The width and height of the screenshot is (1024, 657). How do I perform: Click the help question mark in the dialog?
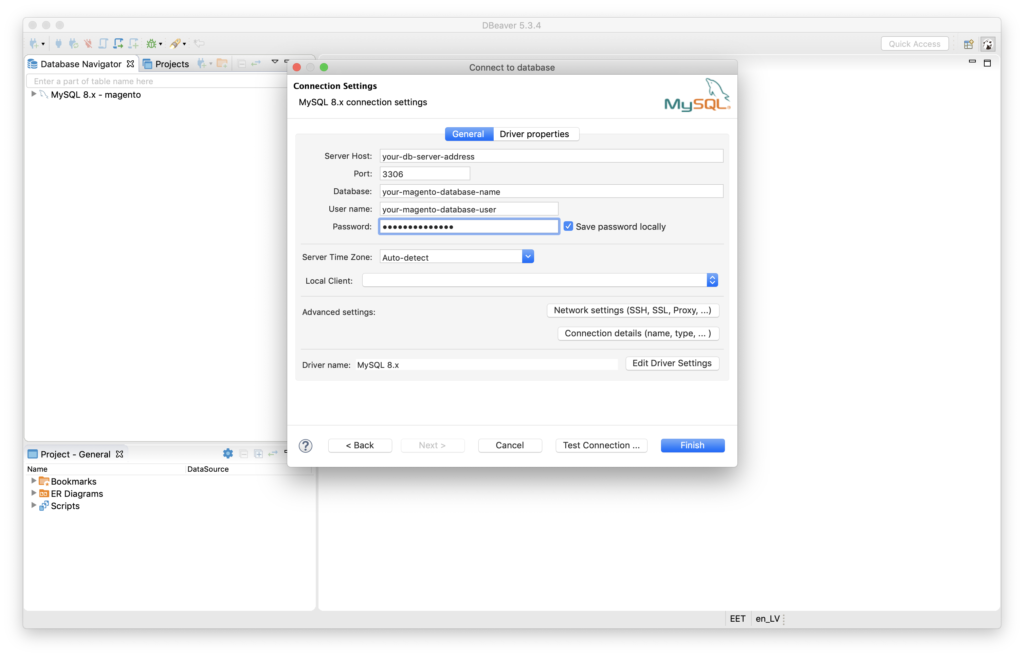(306, 445)
